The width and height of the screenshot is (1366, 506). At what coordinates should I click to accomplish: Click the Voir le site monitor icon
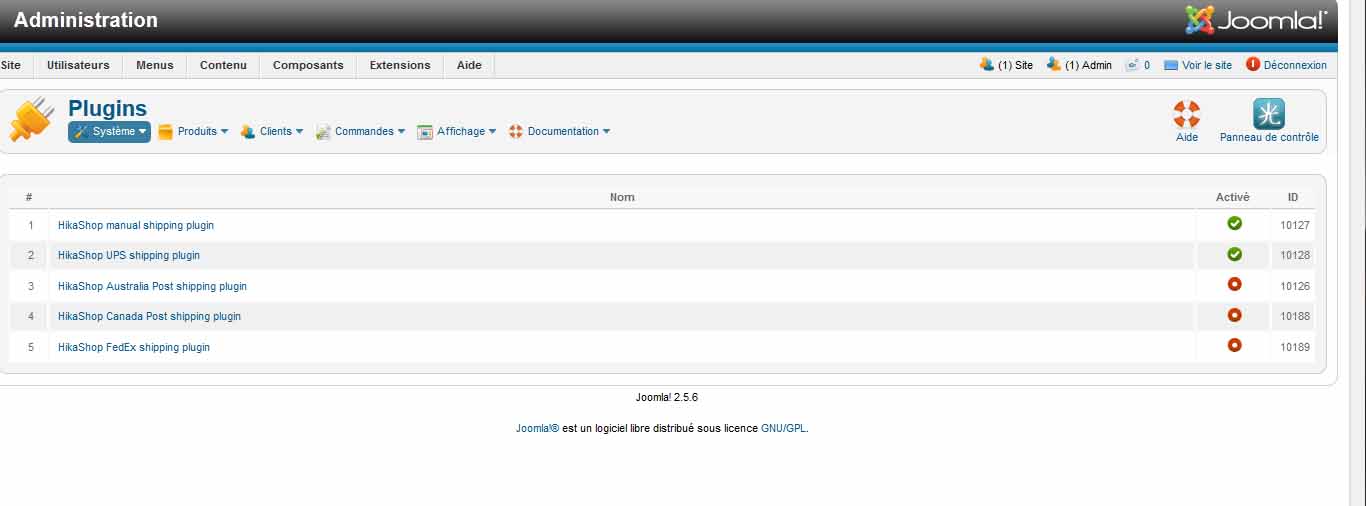(1171, 65)
